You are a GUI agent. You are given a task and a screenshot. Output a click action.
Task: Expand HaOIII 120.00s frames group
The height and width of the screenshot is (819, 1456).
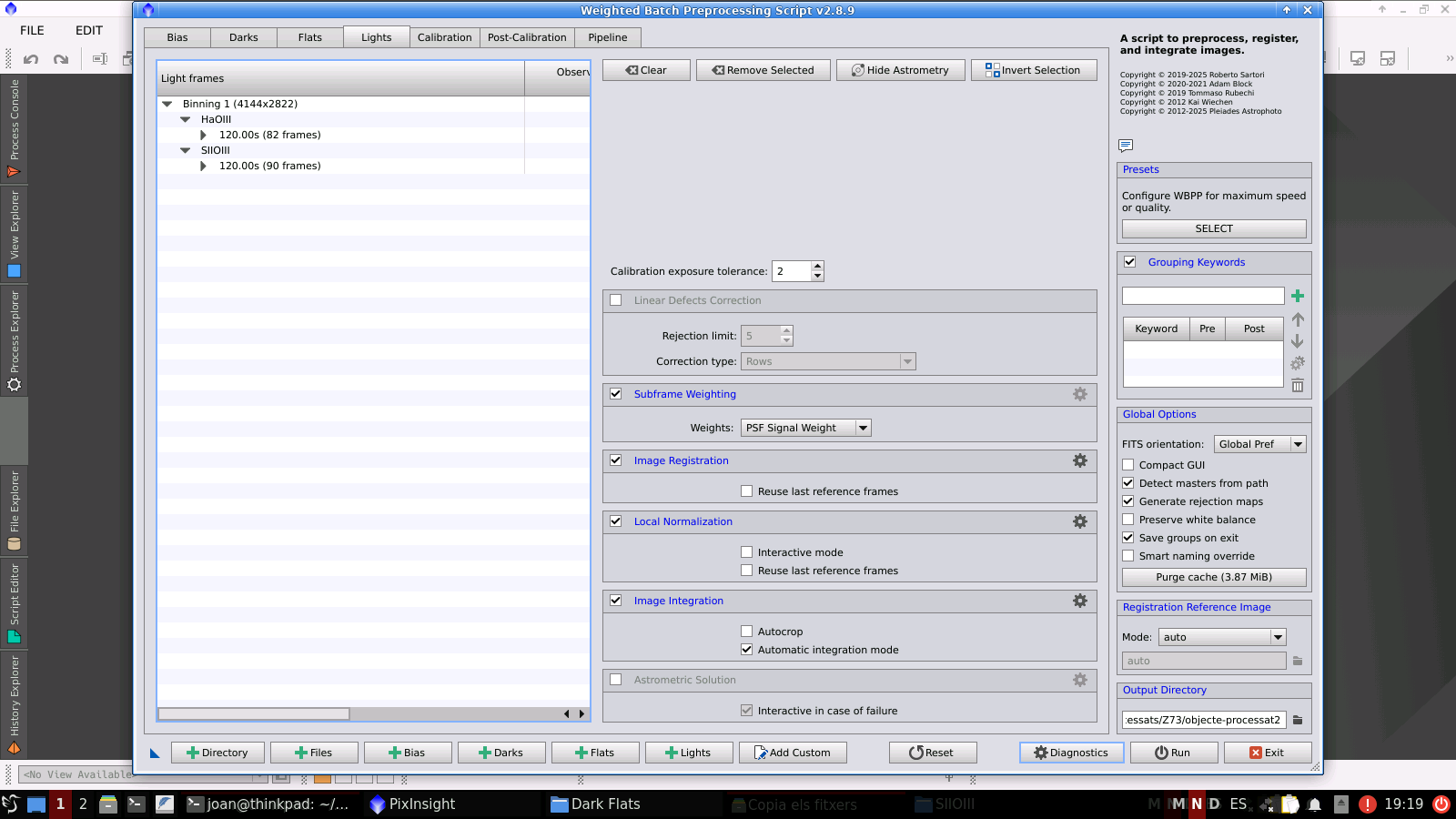tap(204, 135)
